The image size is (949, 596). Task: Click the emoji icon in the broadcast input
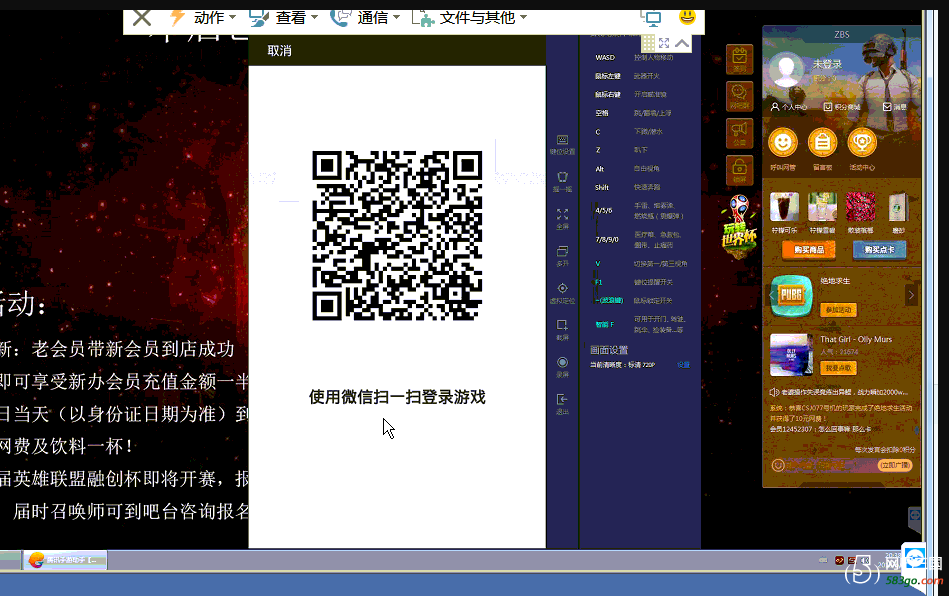pyautogui.click(x=778, y=465)
